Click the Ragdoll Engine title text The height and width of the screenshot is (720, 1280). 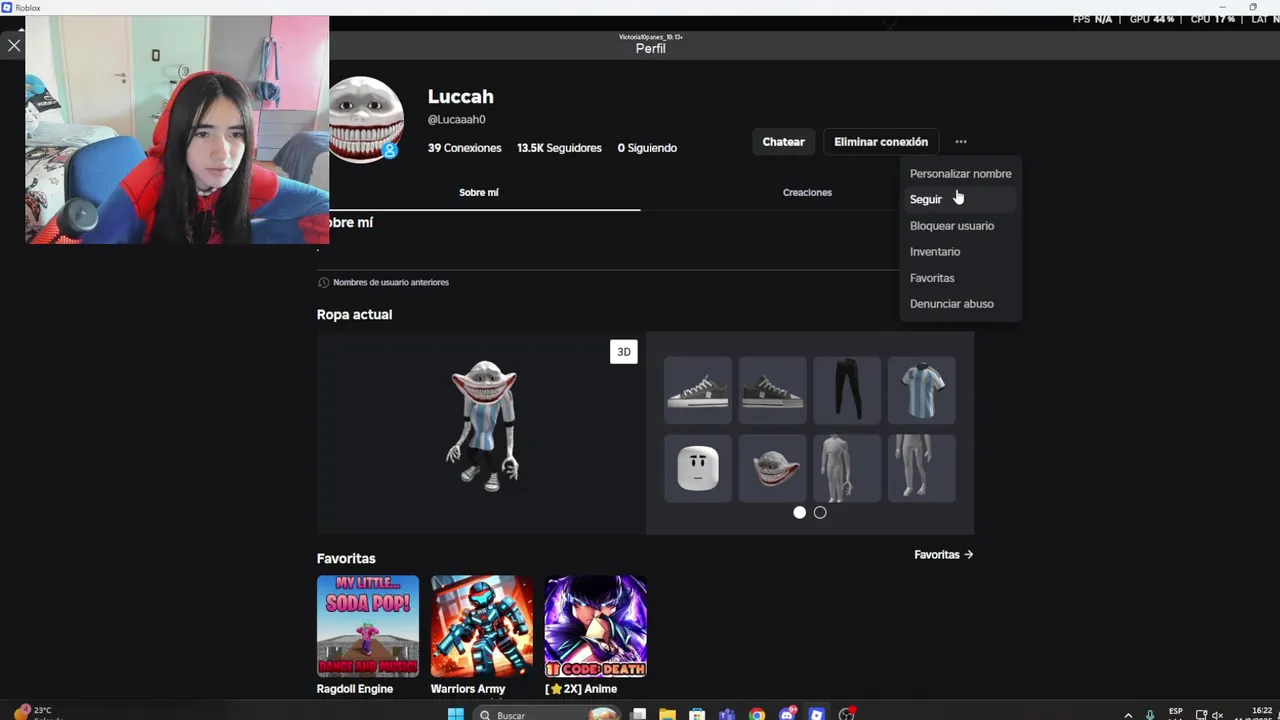(x=355, y=689)
